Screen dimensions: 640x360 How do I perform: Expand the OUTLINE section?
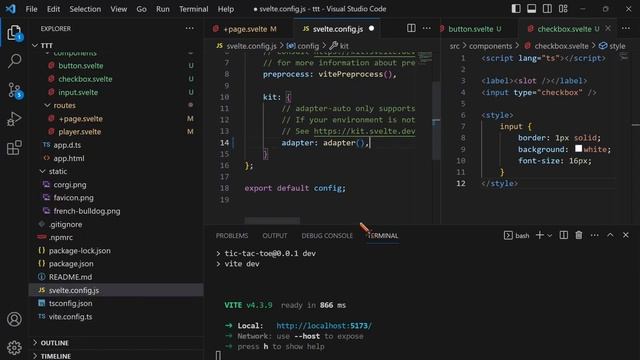[x=54, y=343]
